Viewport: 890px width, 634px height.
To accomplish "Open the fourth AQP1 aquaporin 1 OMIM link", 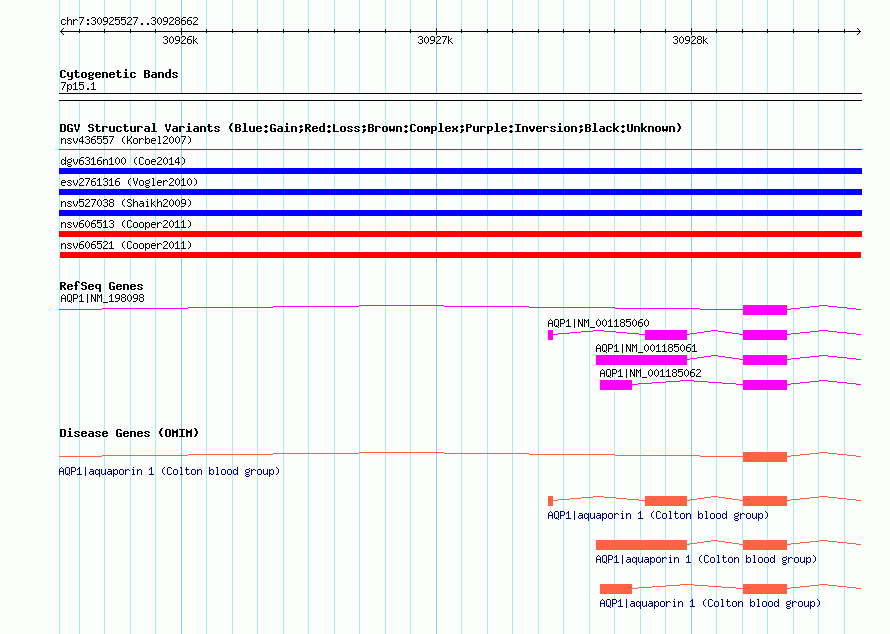I will pos(710,603).
